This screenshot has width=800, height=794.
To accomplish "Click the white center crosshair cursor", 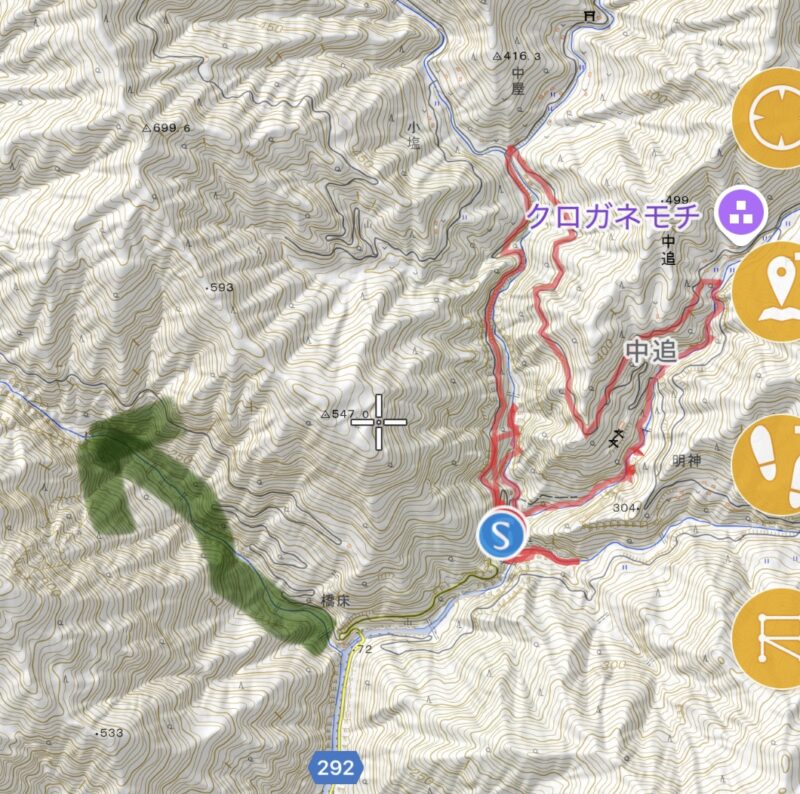I will (379, 422).
